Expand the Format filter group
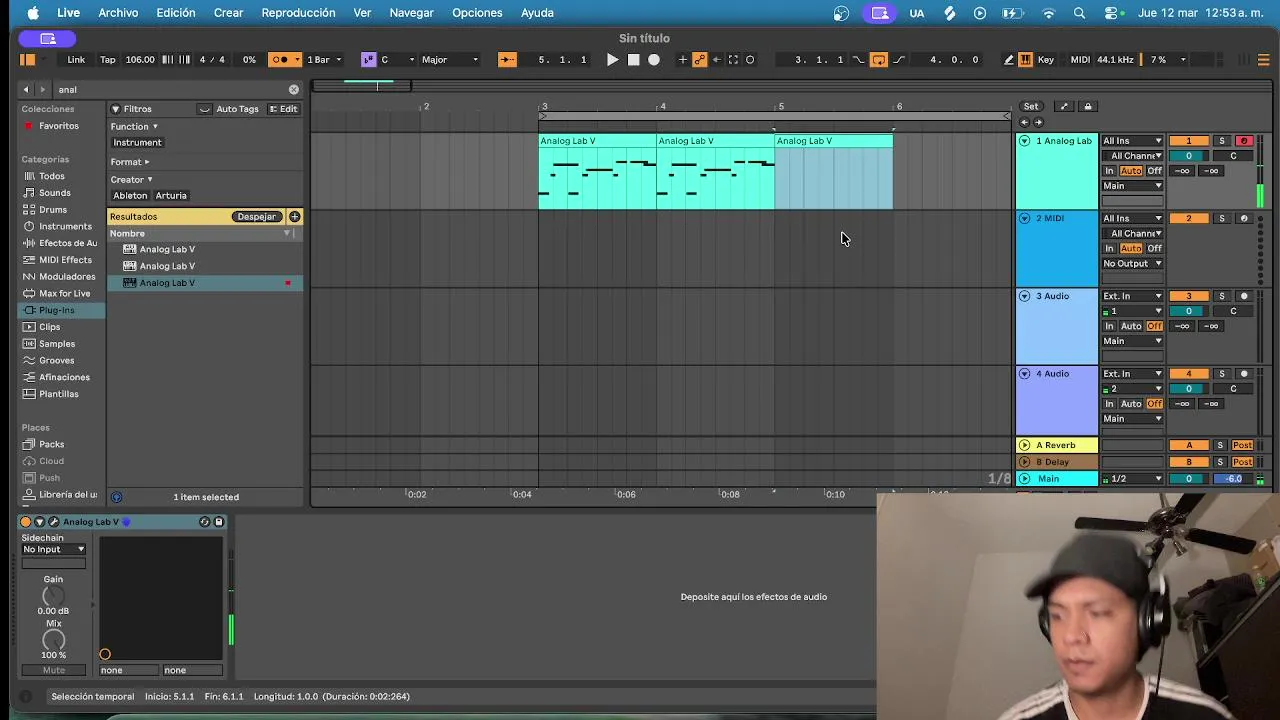Viewport: 1280px width, 720px height. tap(130, 162)
